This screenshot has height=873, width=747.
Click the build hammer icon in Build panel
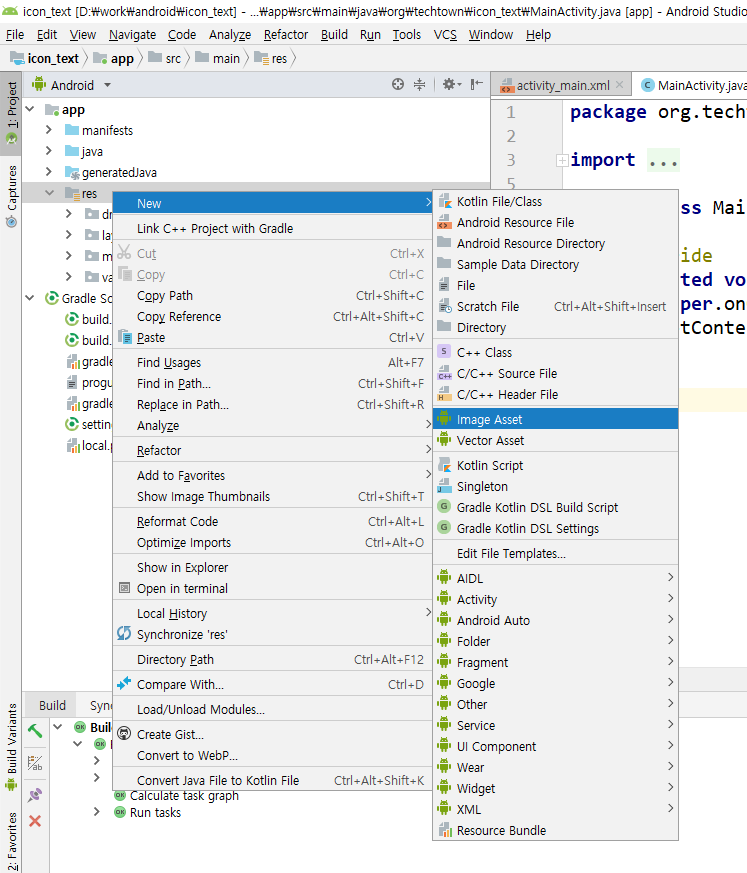coord(35,730)
